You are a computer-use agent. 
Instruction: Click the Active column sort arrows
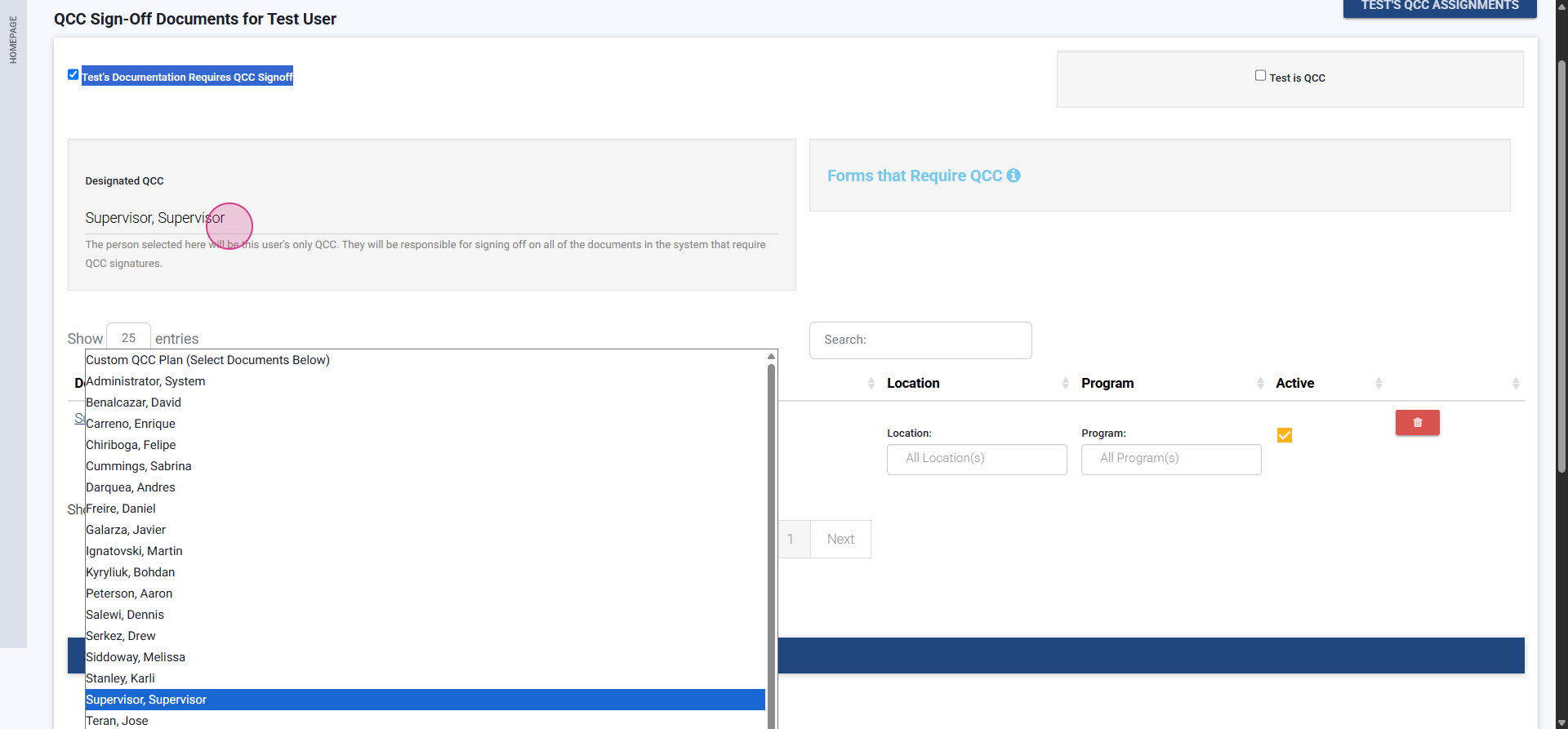pyautogui.click(x=1378, y=384)
